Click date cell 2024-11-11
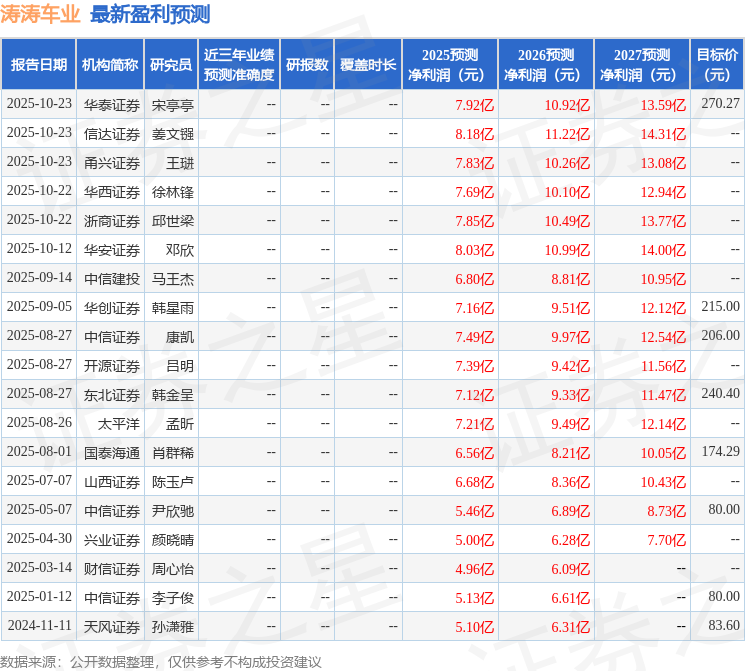The image size is (745, 671). click(39, 625)
